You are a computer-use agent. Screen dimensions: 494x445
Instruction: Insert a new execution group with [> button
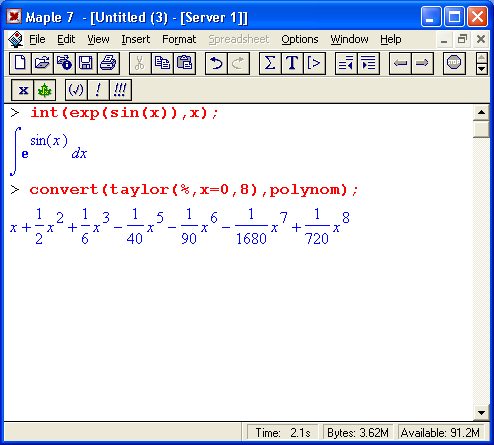pyautogui.click(x=314, y=63)
